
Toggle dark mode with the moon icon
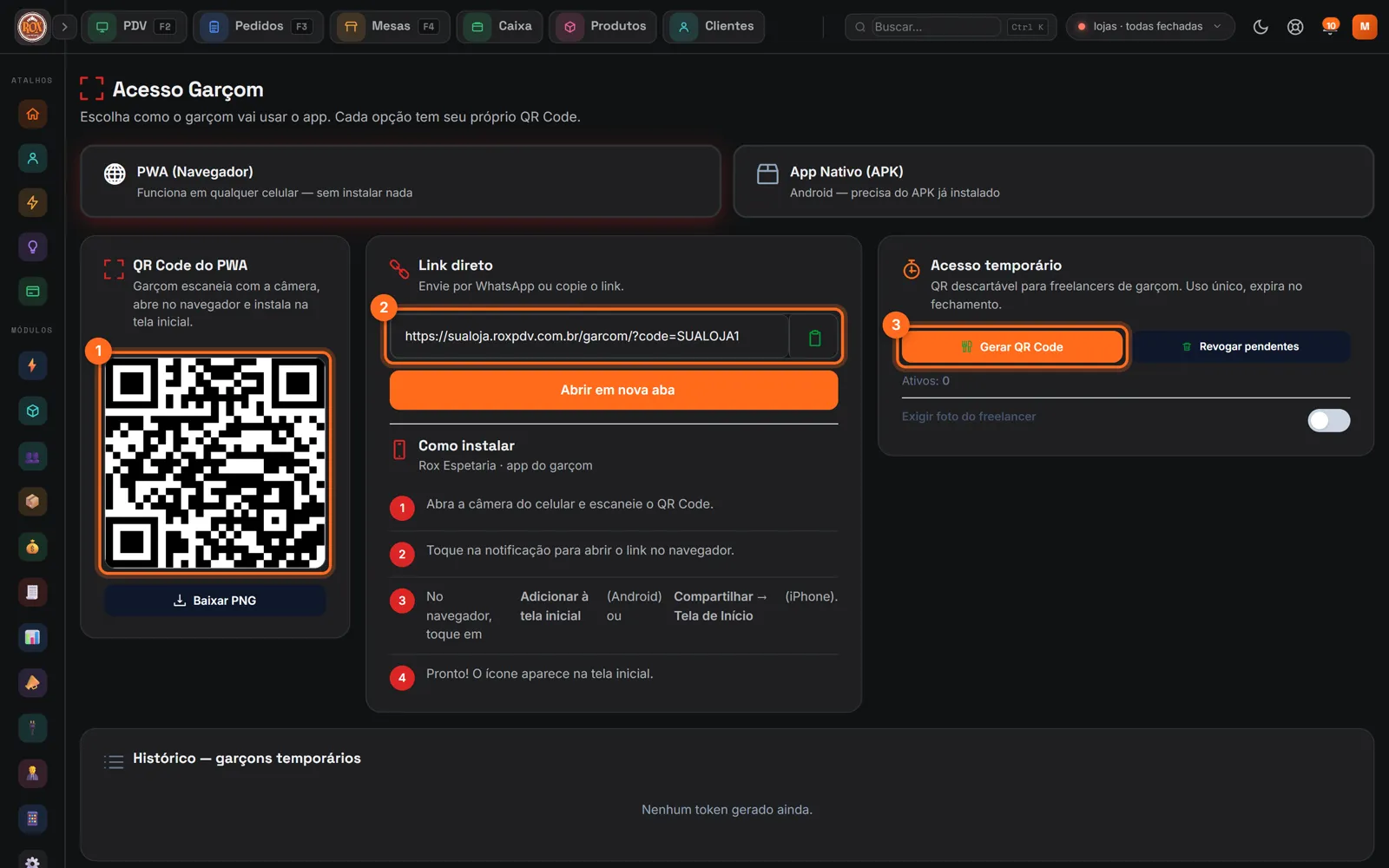[1261, 27]
